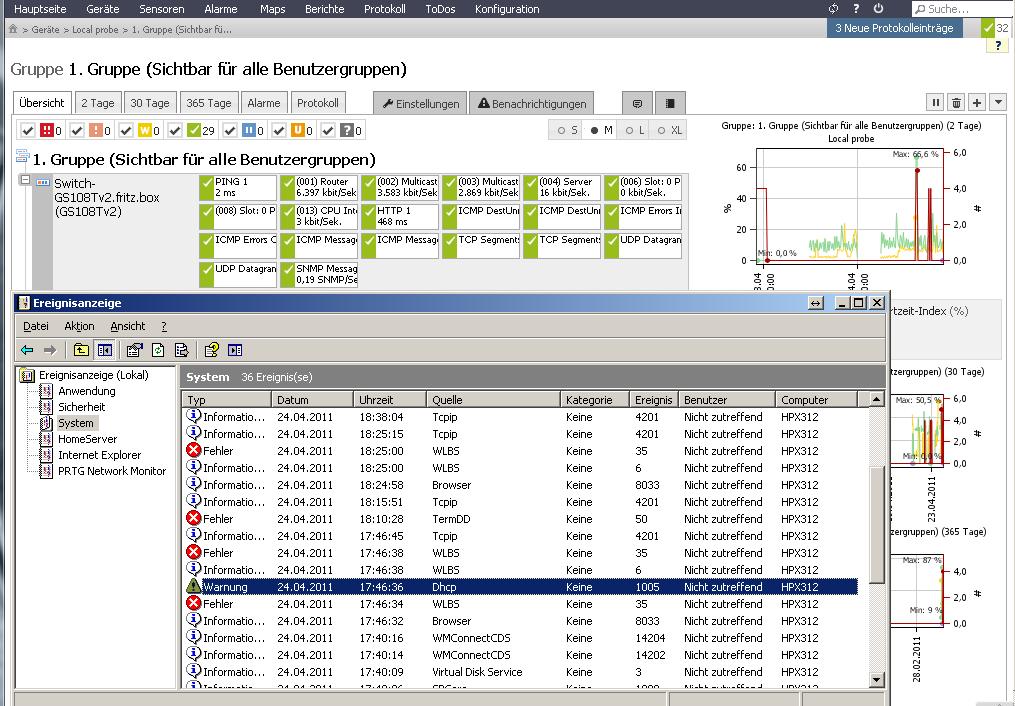Open the Ansicht menu in Ereignisanzeige
The width and height of the screenshot is (1015, 706).
[128, 326]
